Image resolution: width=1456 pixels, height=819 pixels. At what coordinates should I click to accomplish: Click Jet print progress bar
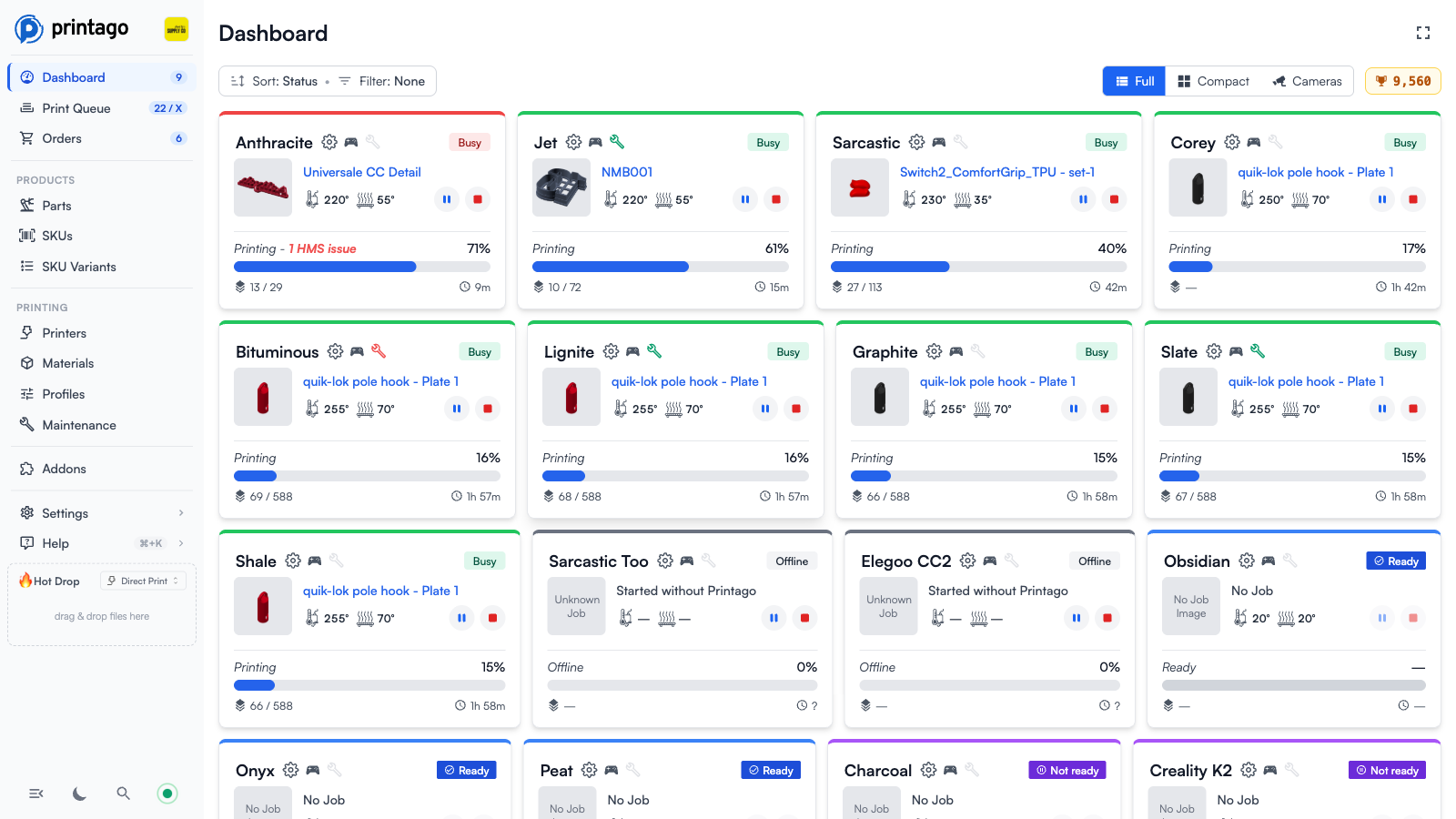click(x=661, y=267)
